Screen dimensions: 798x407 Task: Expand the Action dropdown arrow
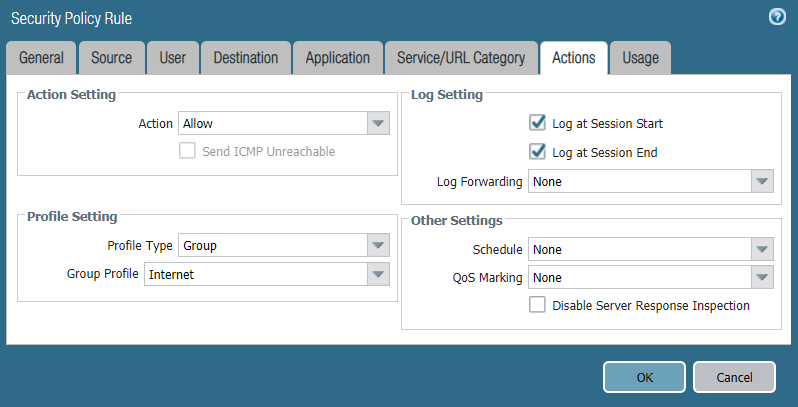pyautogui.click(x=378, y=123)
